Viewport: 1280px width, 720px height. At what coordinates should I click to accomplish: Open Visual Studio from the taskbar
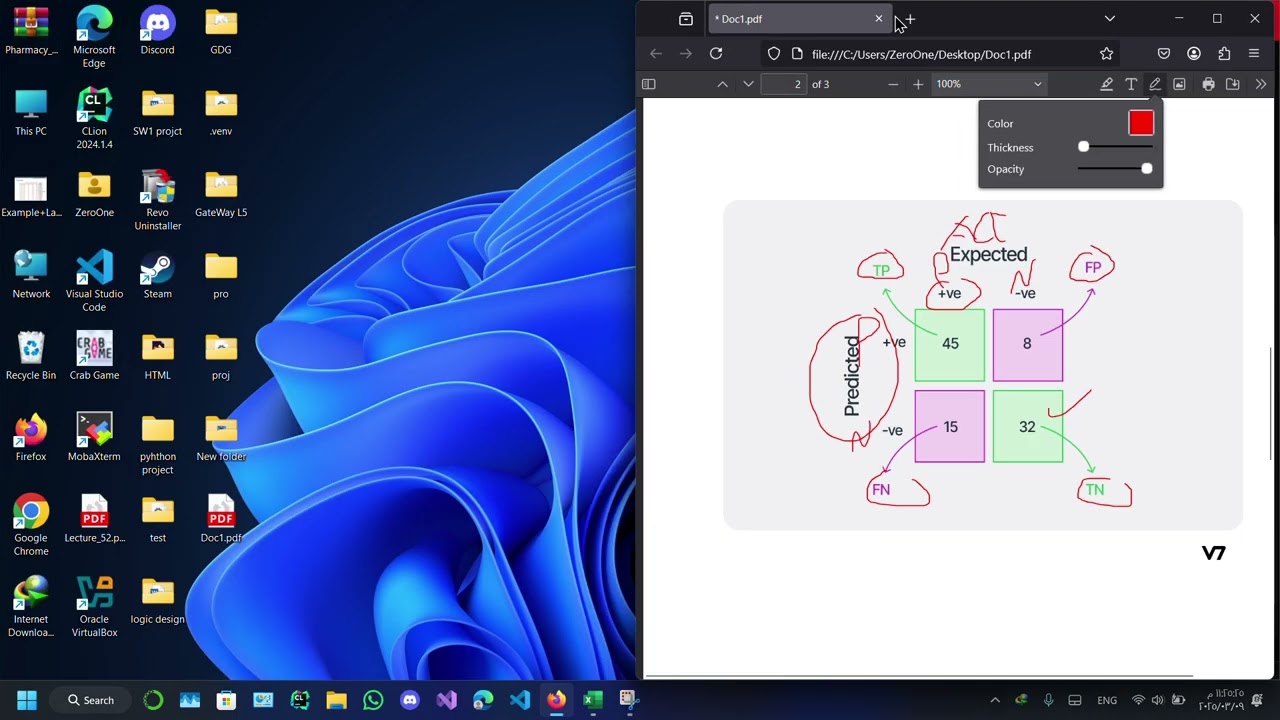(446, 700)
